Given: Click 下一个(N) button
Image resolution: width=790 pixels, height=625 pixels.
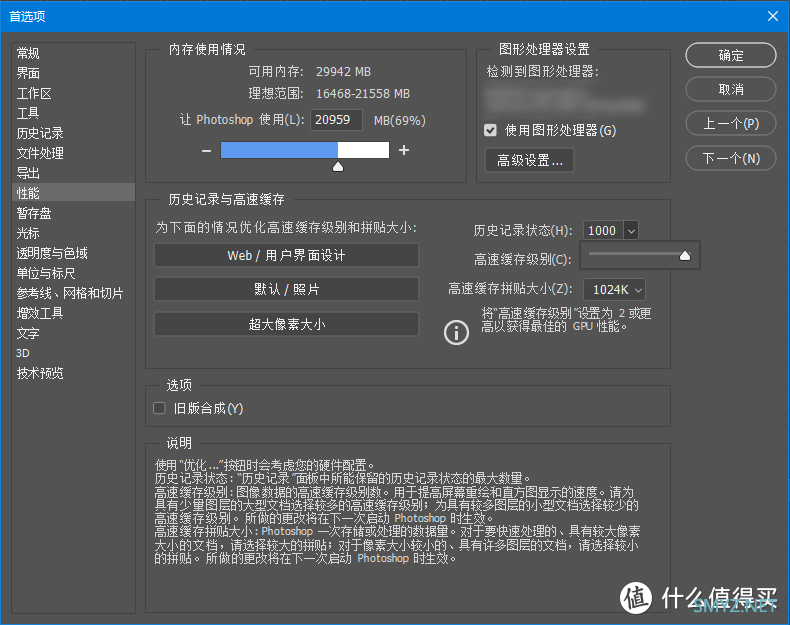Looking at the screenshot, I should 731,159.
